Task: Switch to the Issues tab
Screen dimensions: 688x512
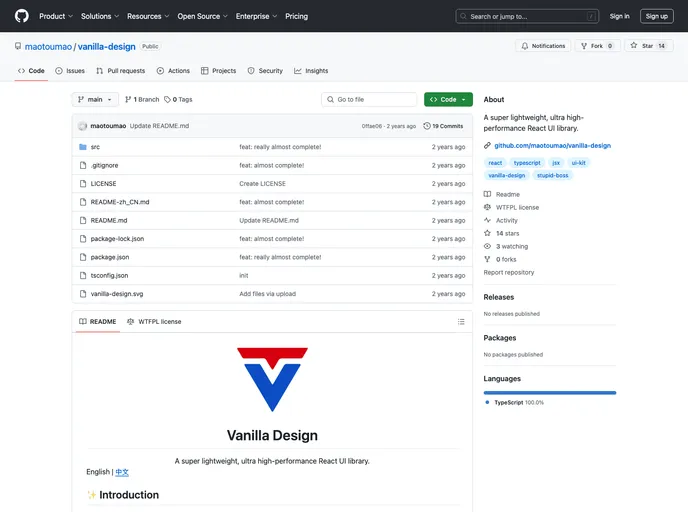Action: coord(70,71)
